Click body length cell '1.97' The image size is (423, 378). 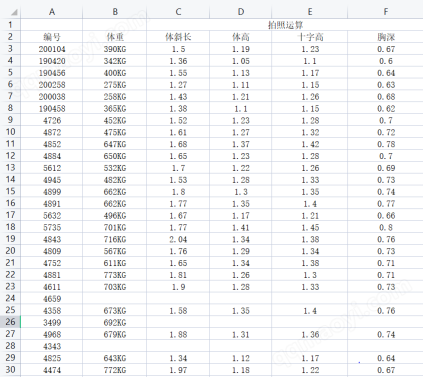[x=178, y=370]
